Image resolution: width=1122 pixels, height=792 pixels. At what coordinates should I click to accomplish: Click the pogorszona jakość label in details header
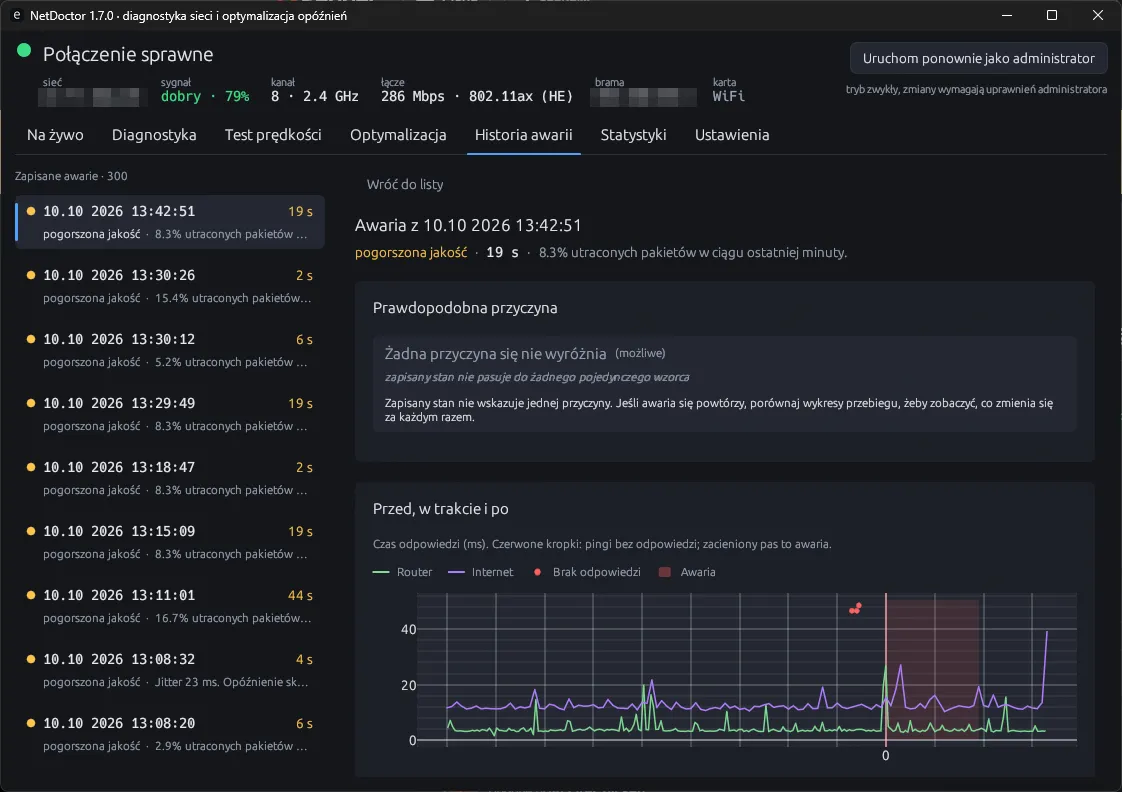click(x=411, y=253)
